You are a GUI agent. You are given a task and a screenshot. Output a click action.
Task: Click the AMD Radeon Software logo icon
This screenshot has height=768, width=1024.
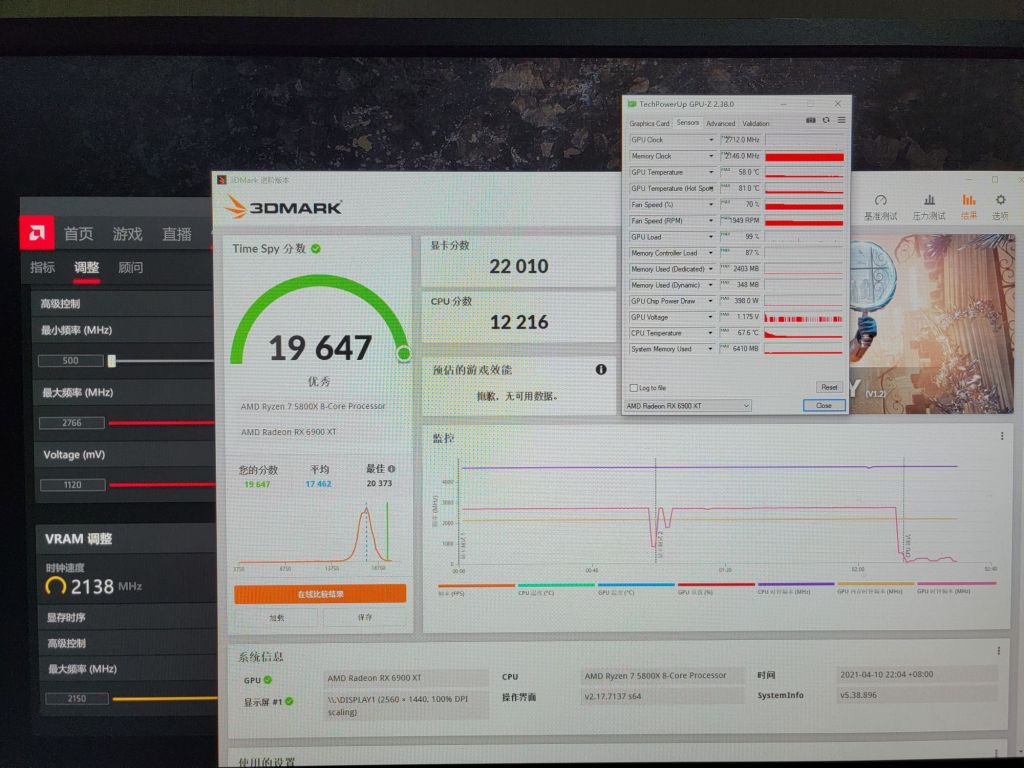pyautogui.click(x=37, y=232)
